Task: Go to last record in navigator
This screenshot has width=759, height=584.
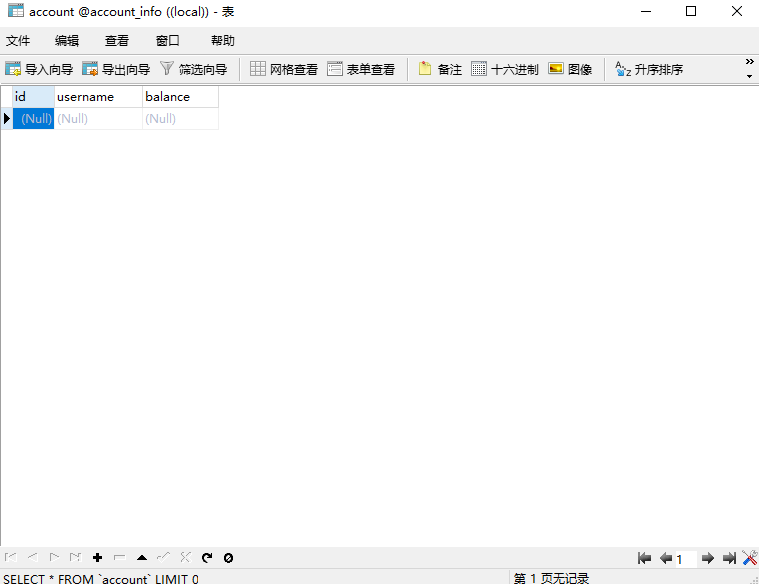Action: pyautogui.click(x=76, y=557)
